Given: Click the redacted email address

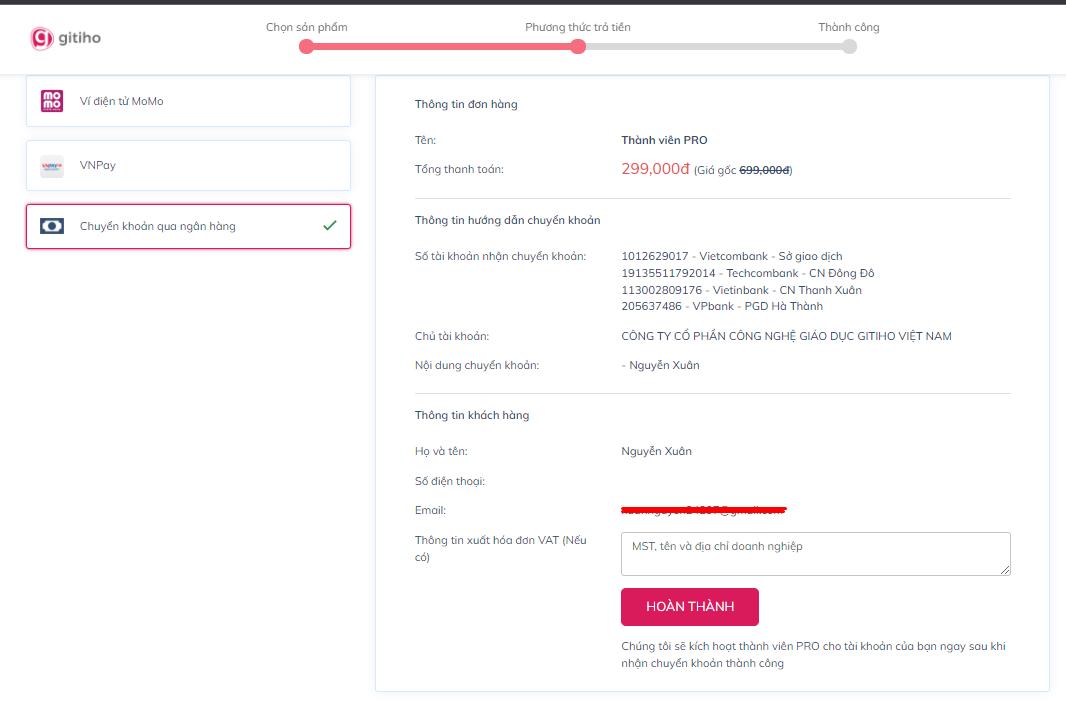Looking at the screenshot, I should (x=704, y=510).
